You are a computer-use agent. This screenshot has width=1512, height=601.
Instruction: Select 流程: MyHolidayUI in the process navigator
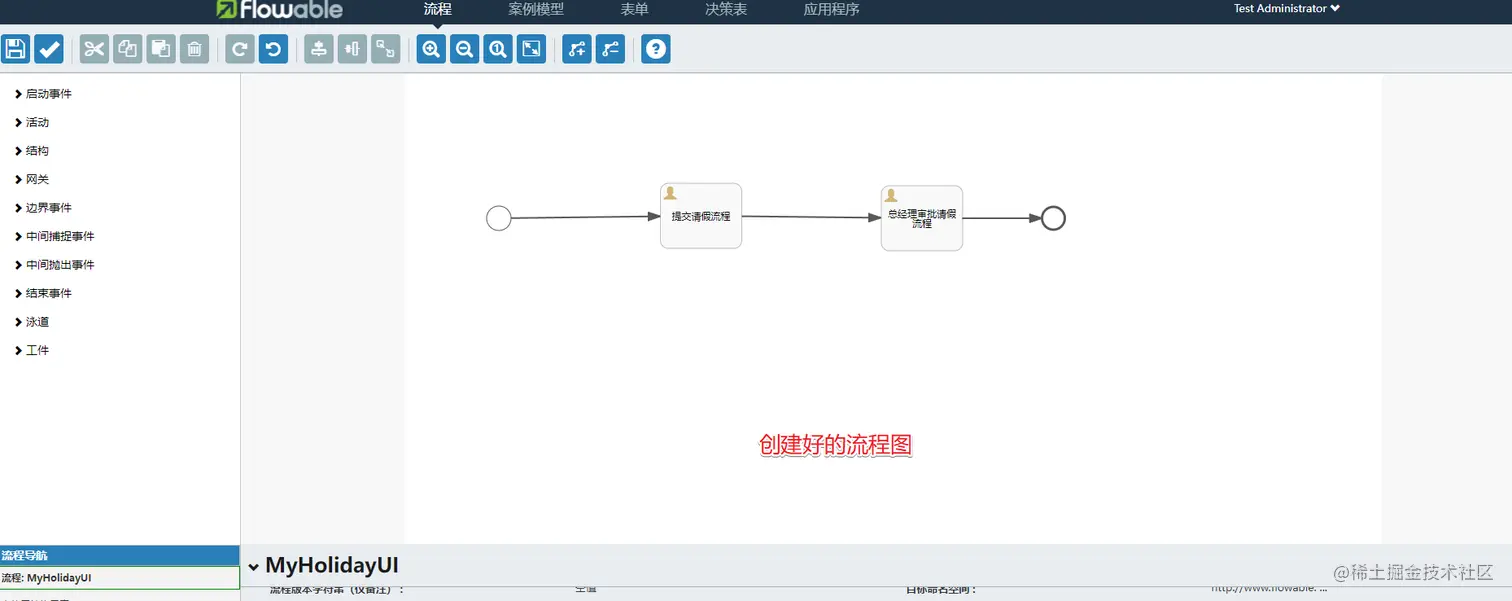coord(120,578)
